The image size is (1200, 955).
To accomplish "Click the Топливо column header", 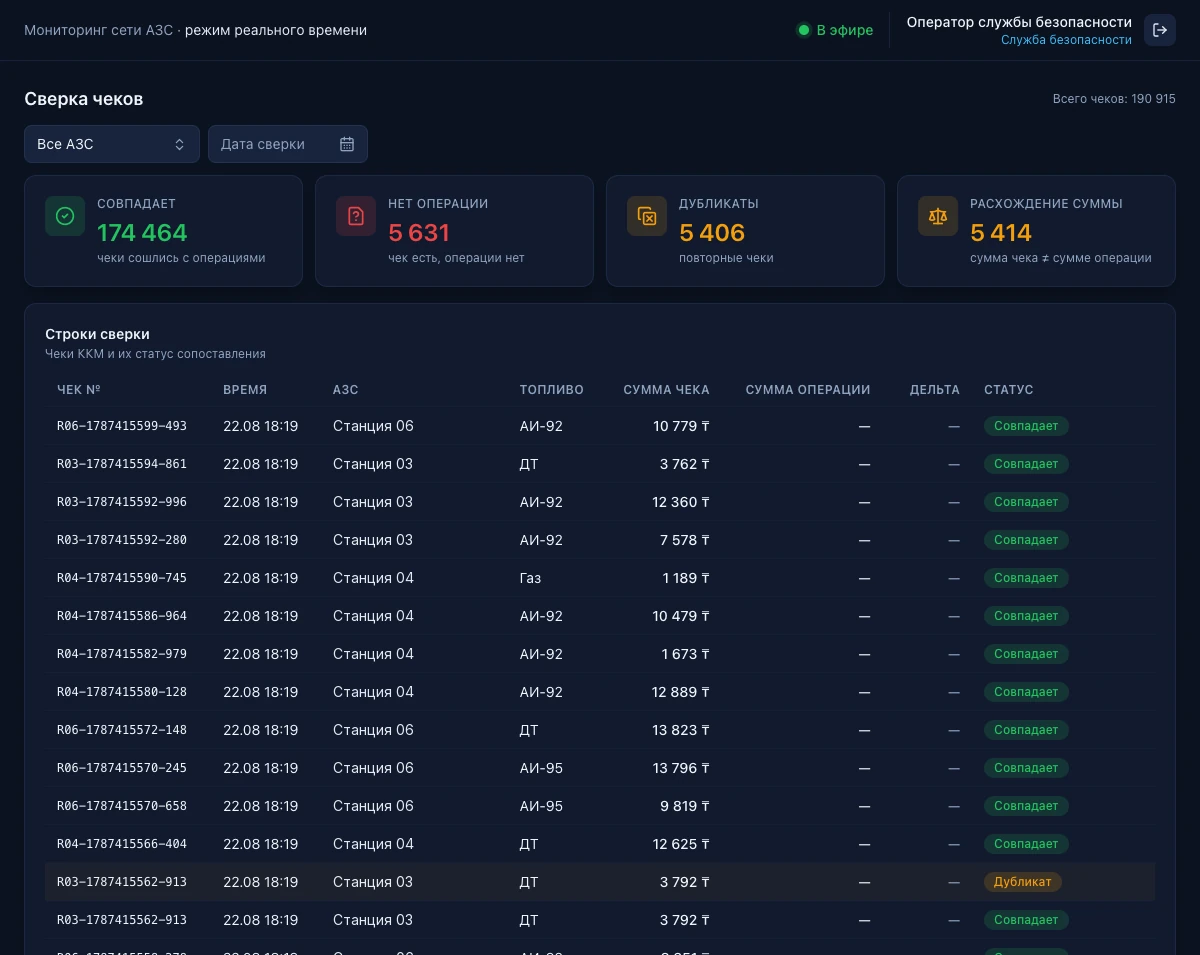I will click(551, 390).
